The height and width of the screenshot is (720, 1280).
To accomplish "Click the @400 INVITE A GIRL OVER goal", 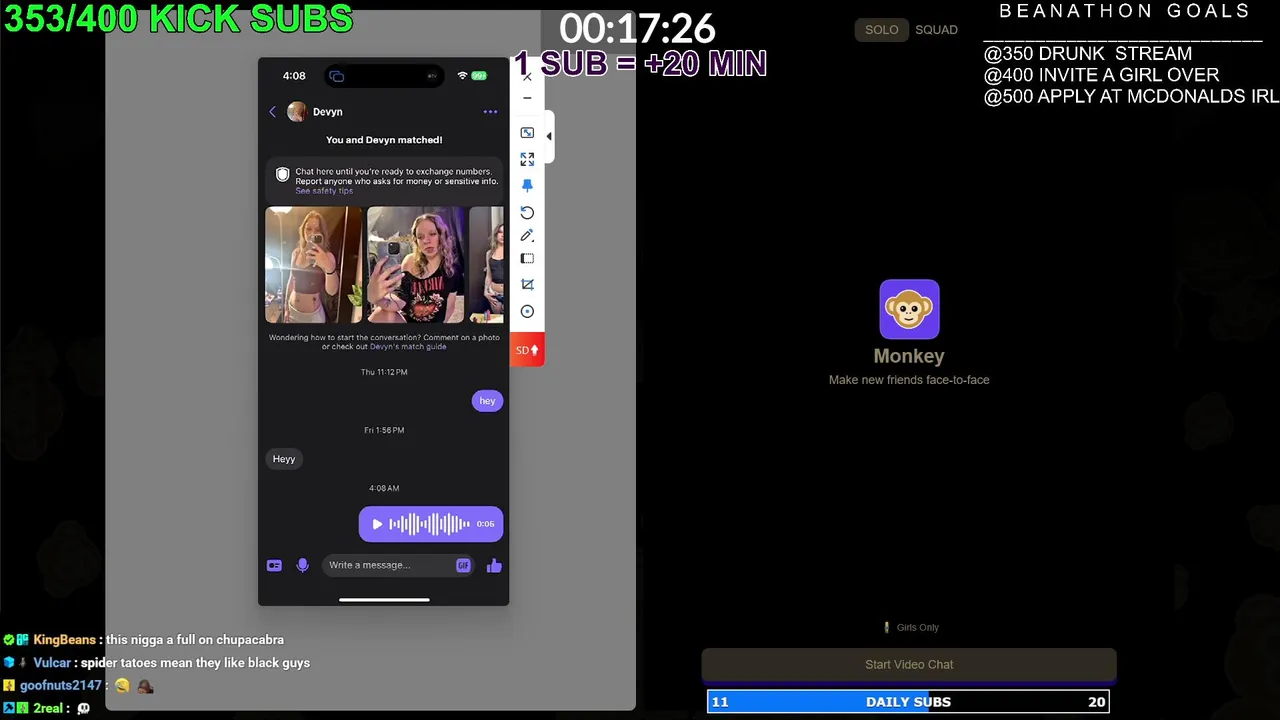I will pyautogui.click(x=1101, y=75).
